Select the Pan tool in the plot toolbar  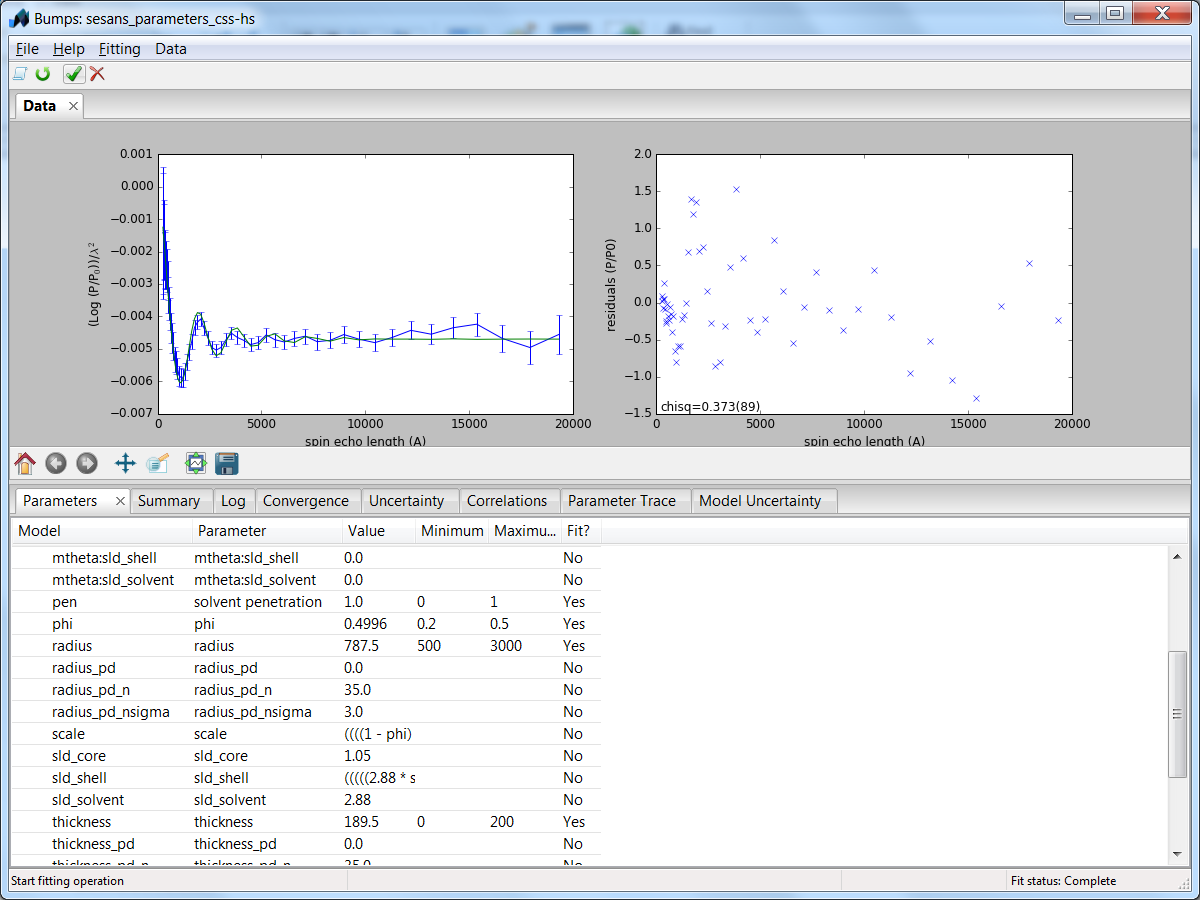(x=125, y=463)
